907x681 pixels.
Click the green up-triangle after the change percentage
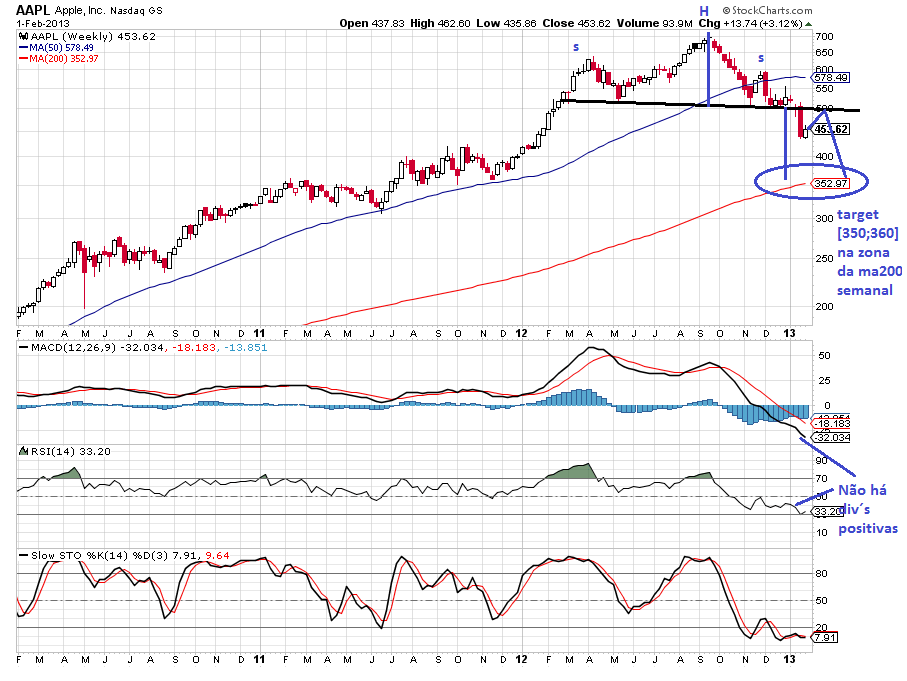(808, 24)
